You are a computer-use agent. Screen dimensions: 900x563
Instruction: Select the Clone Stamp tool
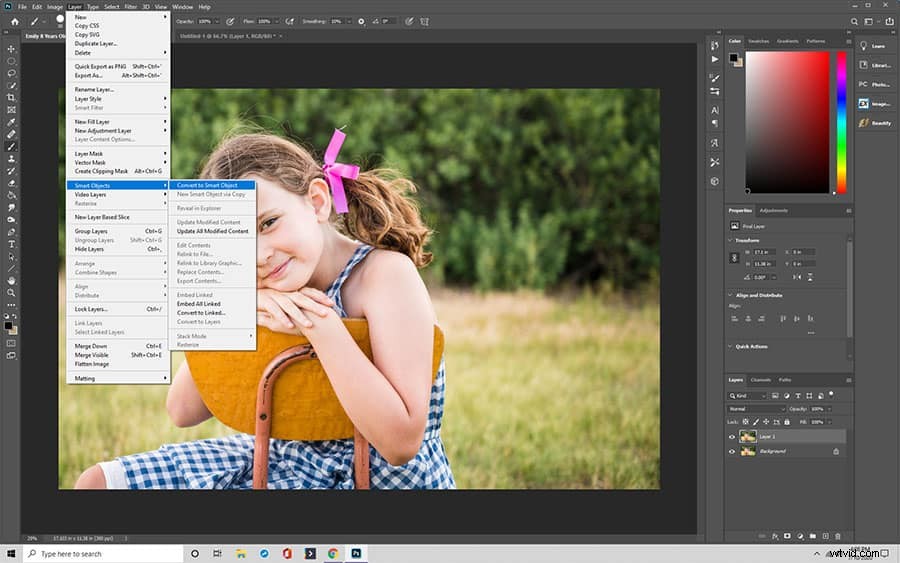11,159
